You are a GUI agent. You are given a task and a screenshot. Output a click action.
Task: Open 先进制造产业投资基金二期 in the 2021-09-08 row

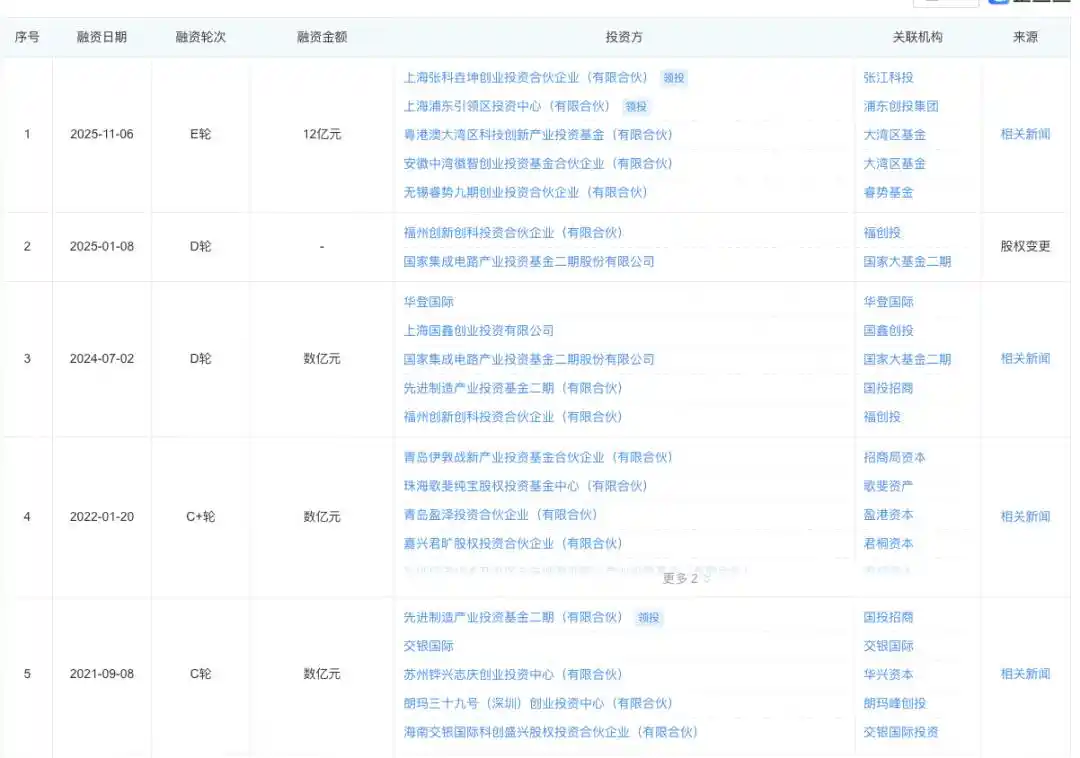[x=513, y=618]
